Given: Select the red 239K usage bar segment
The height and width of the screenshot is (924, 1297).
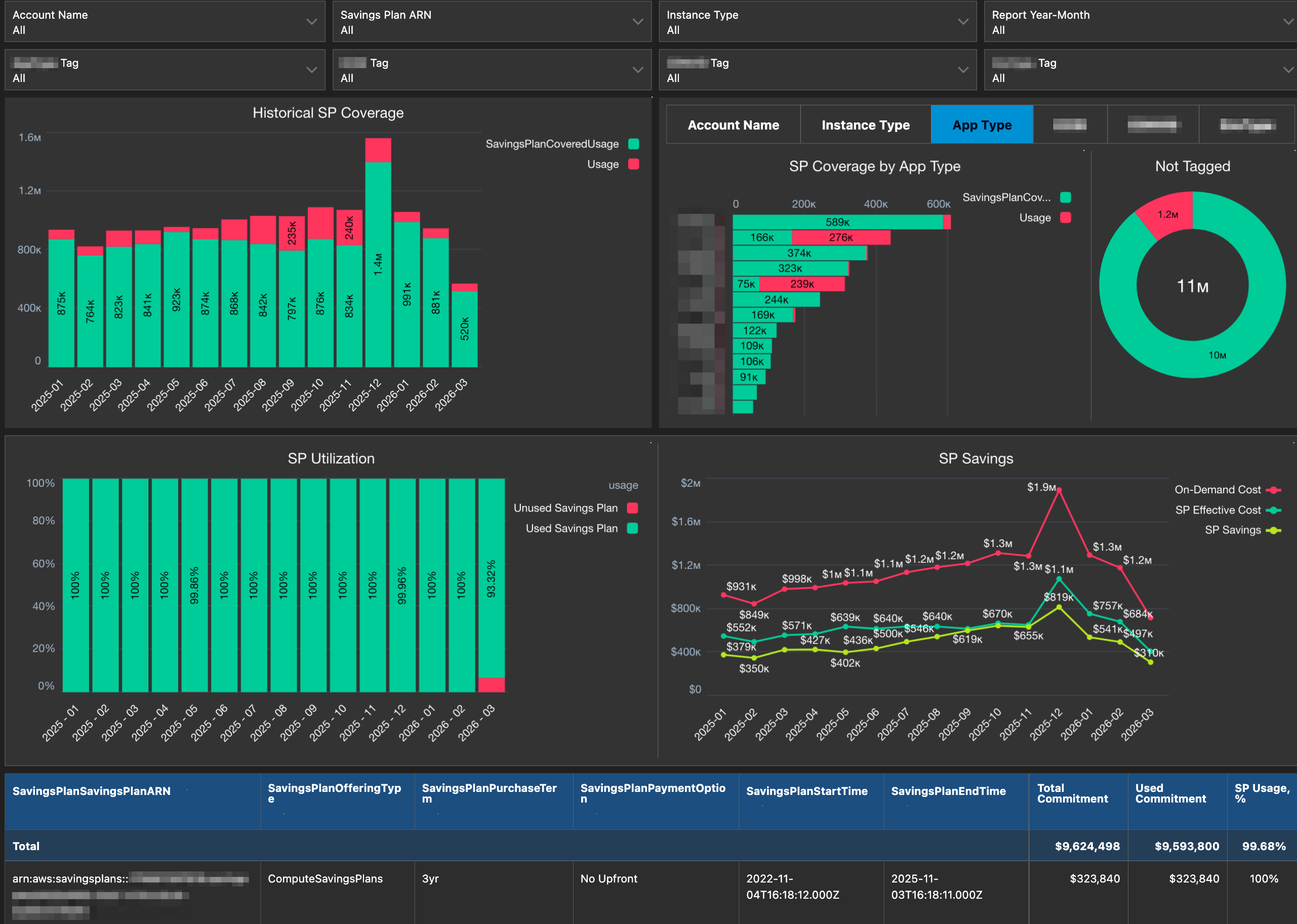Looking at the screenshot, I should point(802,284).
